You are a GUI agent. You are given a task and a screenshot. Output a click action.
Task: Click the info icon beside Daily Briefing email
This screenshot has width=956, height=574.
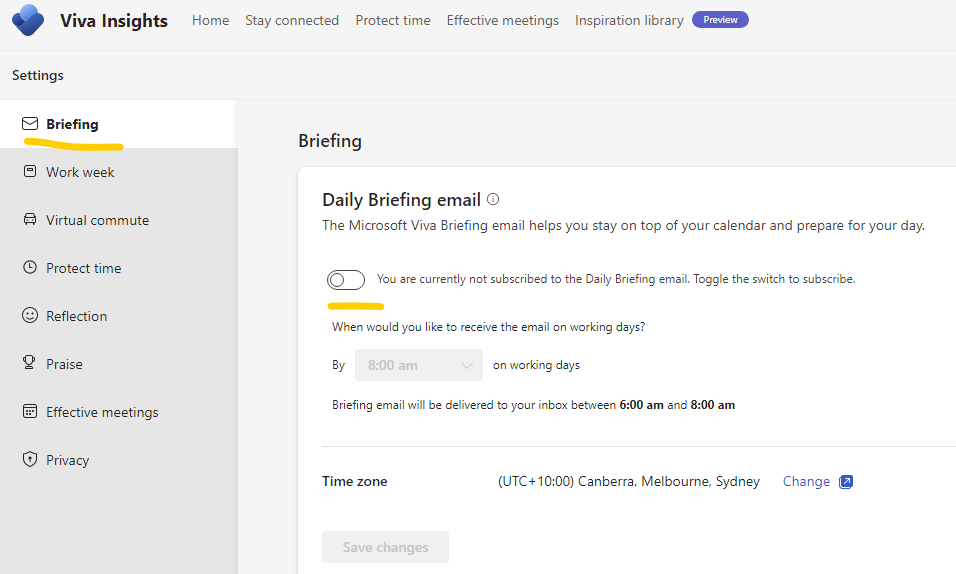493,200
